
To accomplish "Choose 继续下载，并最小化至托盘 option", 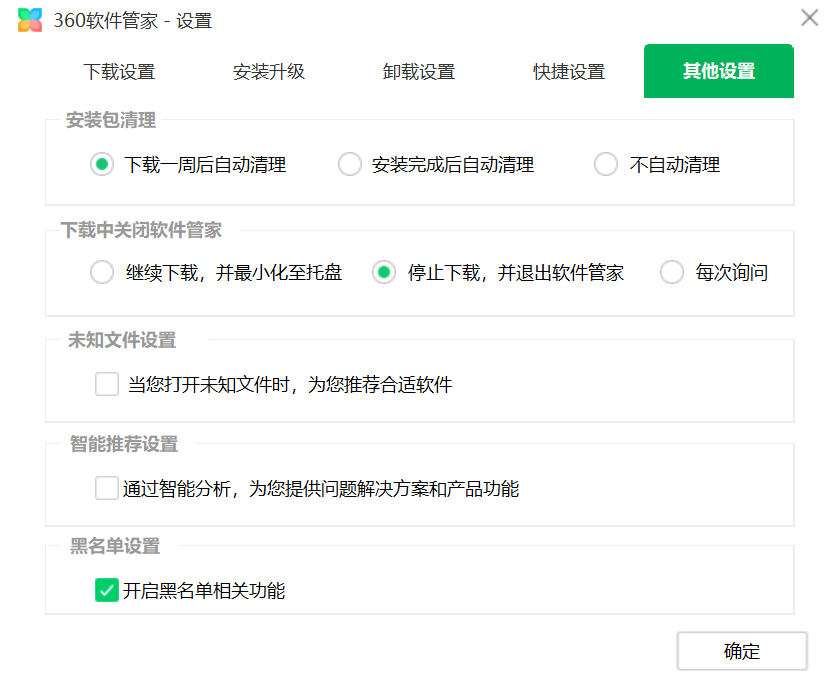I will tap(102, 272).
